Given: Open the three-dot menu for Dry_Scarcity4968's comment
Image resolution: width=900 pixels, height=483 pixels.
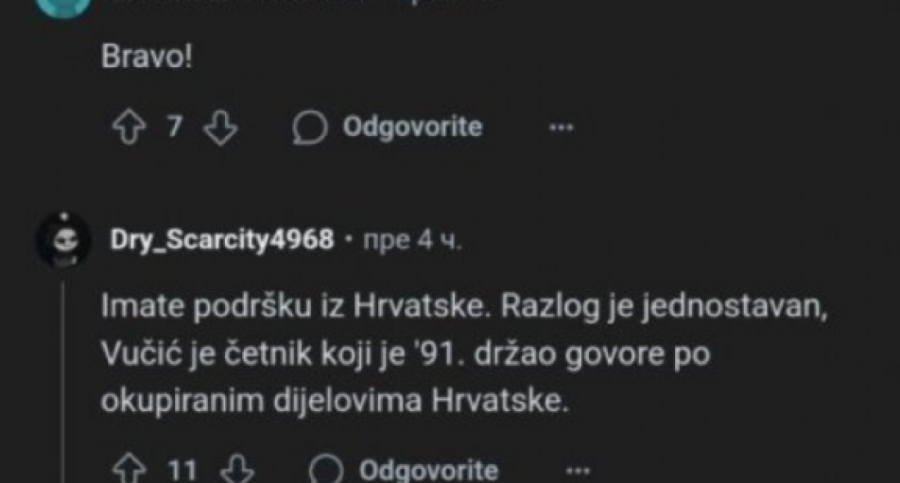Looking at the screenshot, I should pyautogui.click(x=577, y=471).
